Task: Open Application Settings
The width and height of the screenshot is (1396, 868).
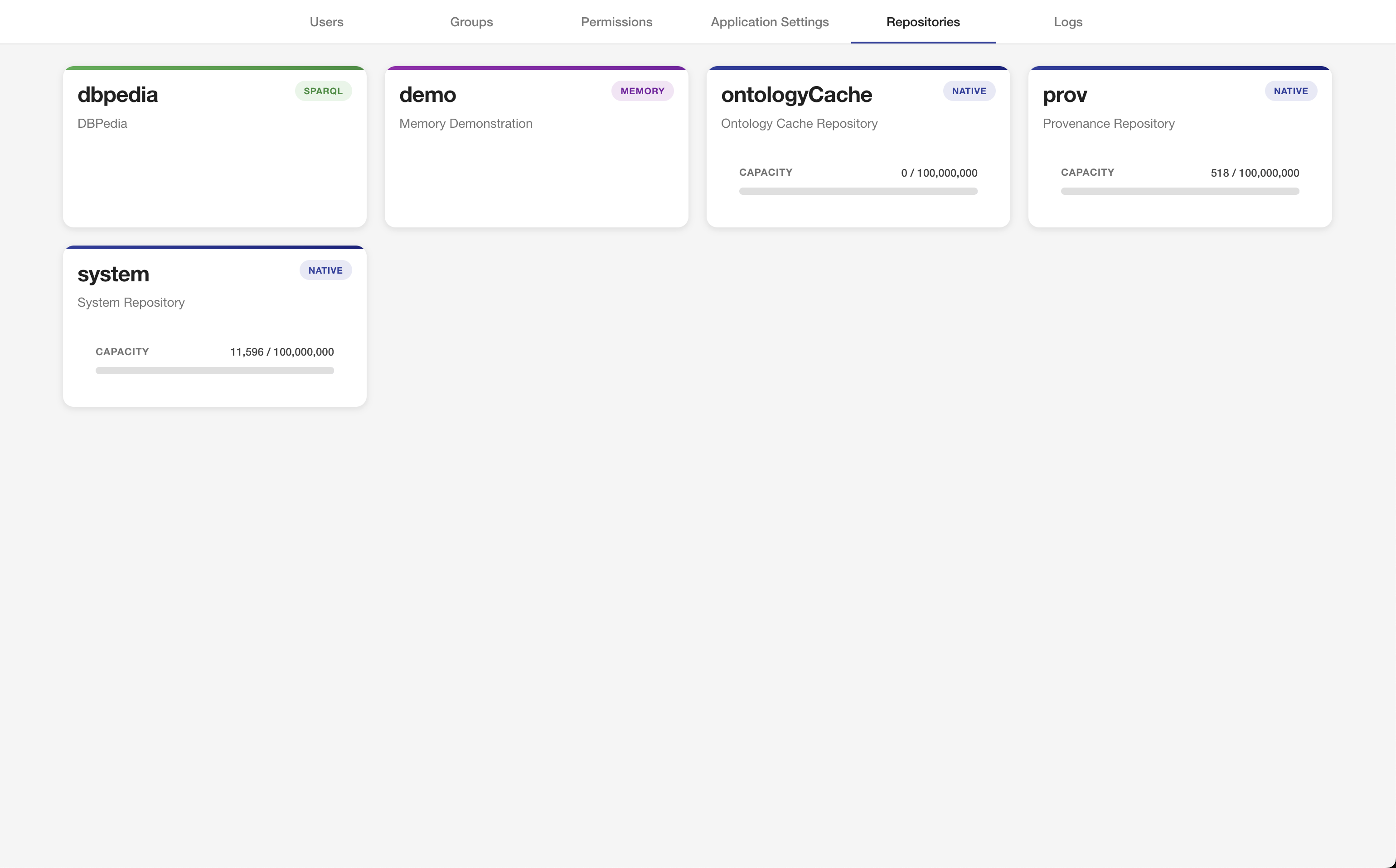Action: [x=770, y=22]
